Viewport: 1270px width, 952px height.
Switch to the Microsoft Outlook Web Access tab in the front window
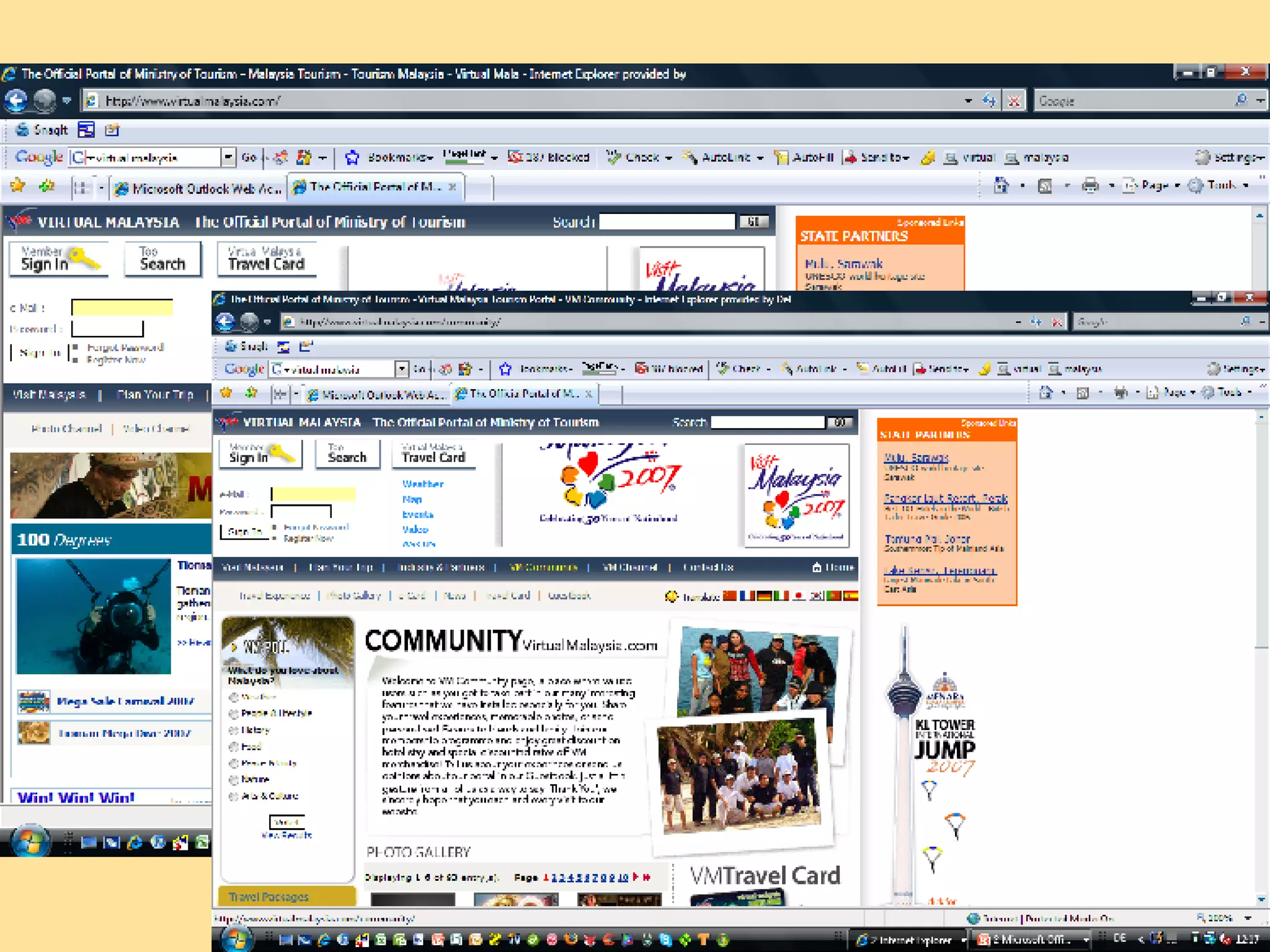pyautogui.click(x=376, y=394)
